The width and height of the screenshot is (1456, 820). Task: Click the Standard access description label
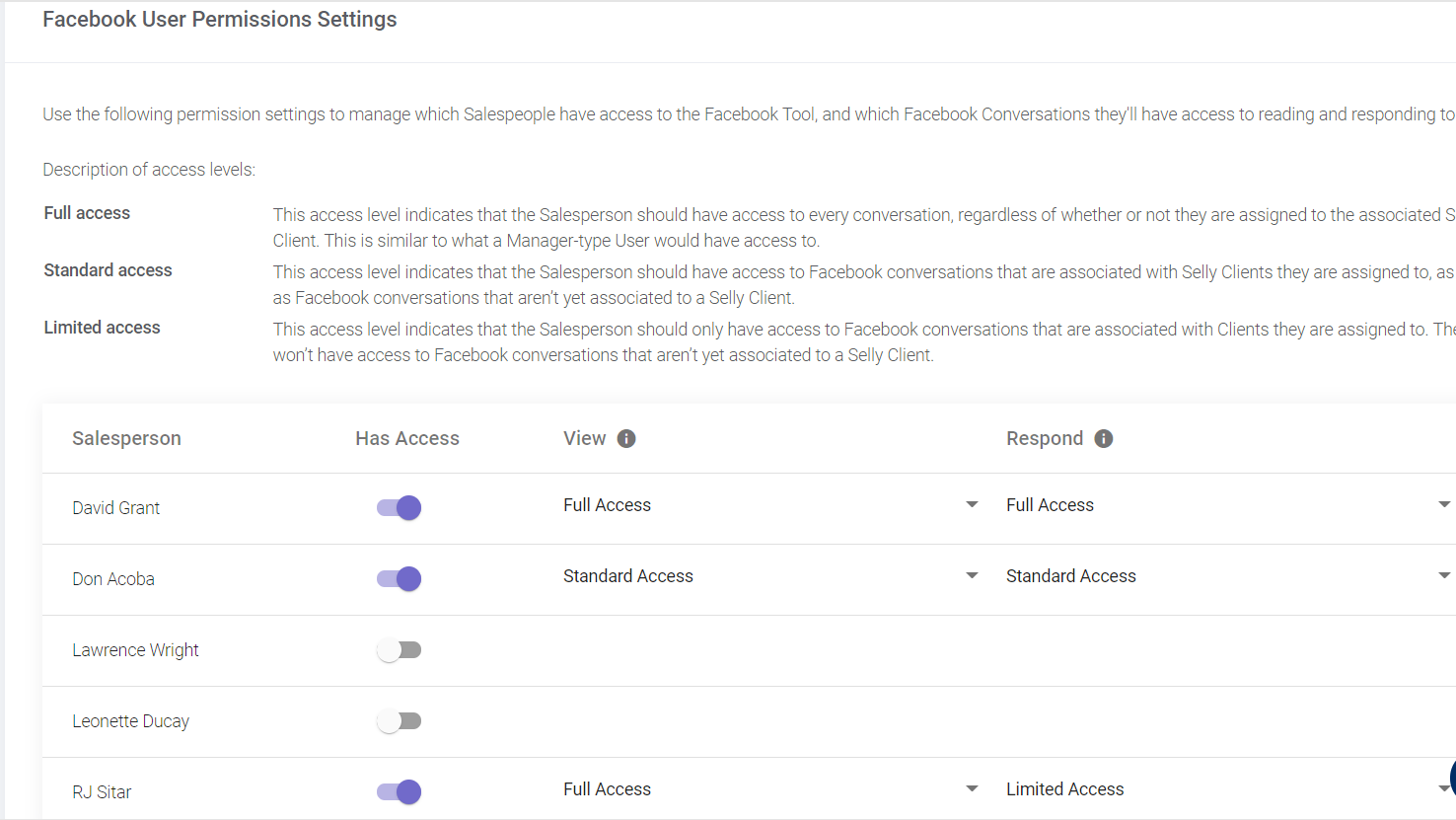tap(108, 270)
